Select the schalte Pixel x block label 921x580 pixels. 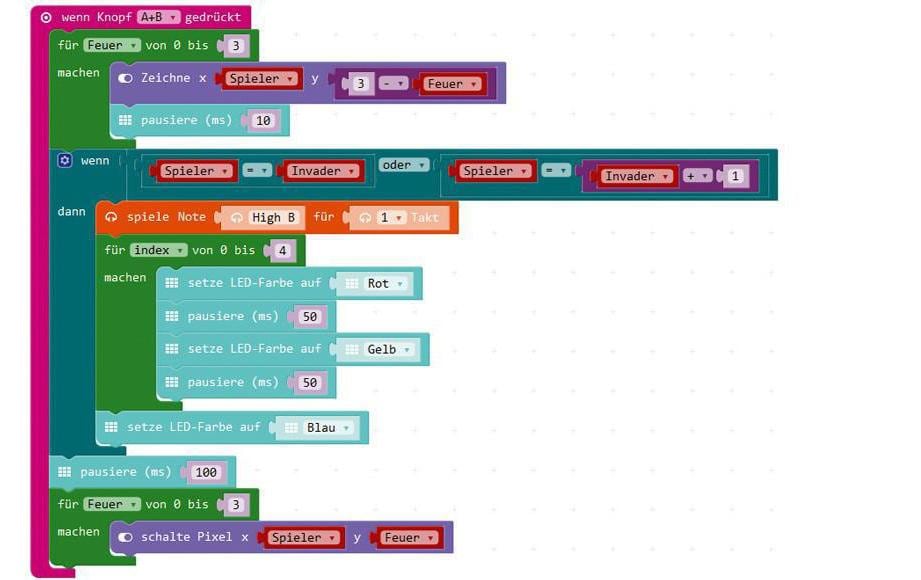[194, 537]
